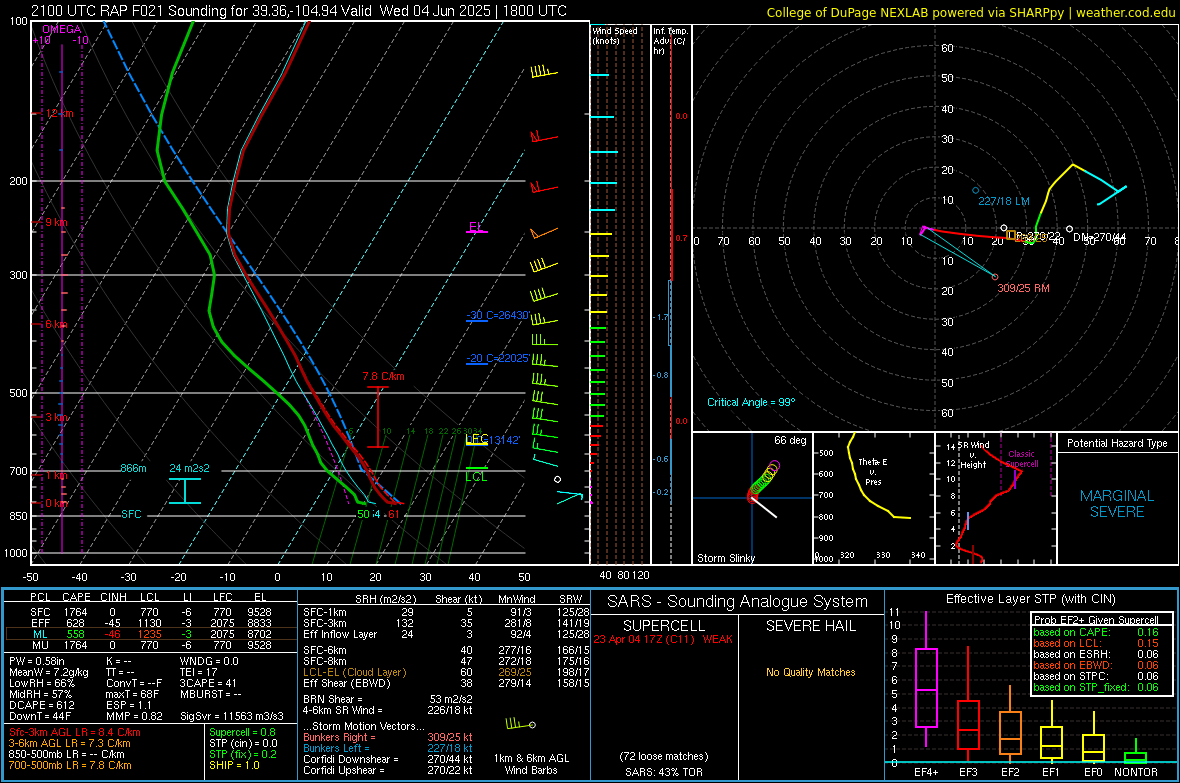Click the Potential Hazard Type heading

click(1117, 443)
